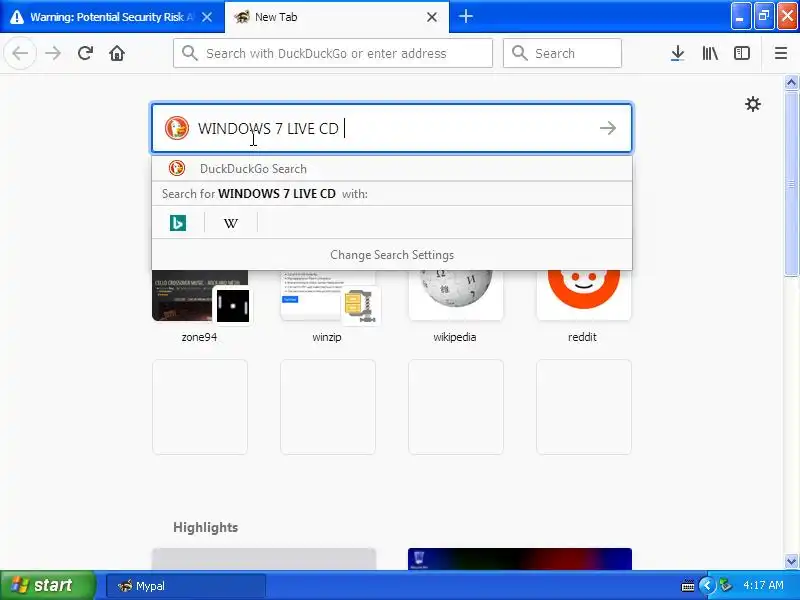Search with the Bing icon
The width and height of the screenshot is (800, 600).
point(178,223)
